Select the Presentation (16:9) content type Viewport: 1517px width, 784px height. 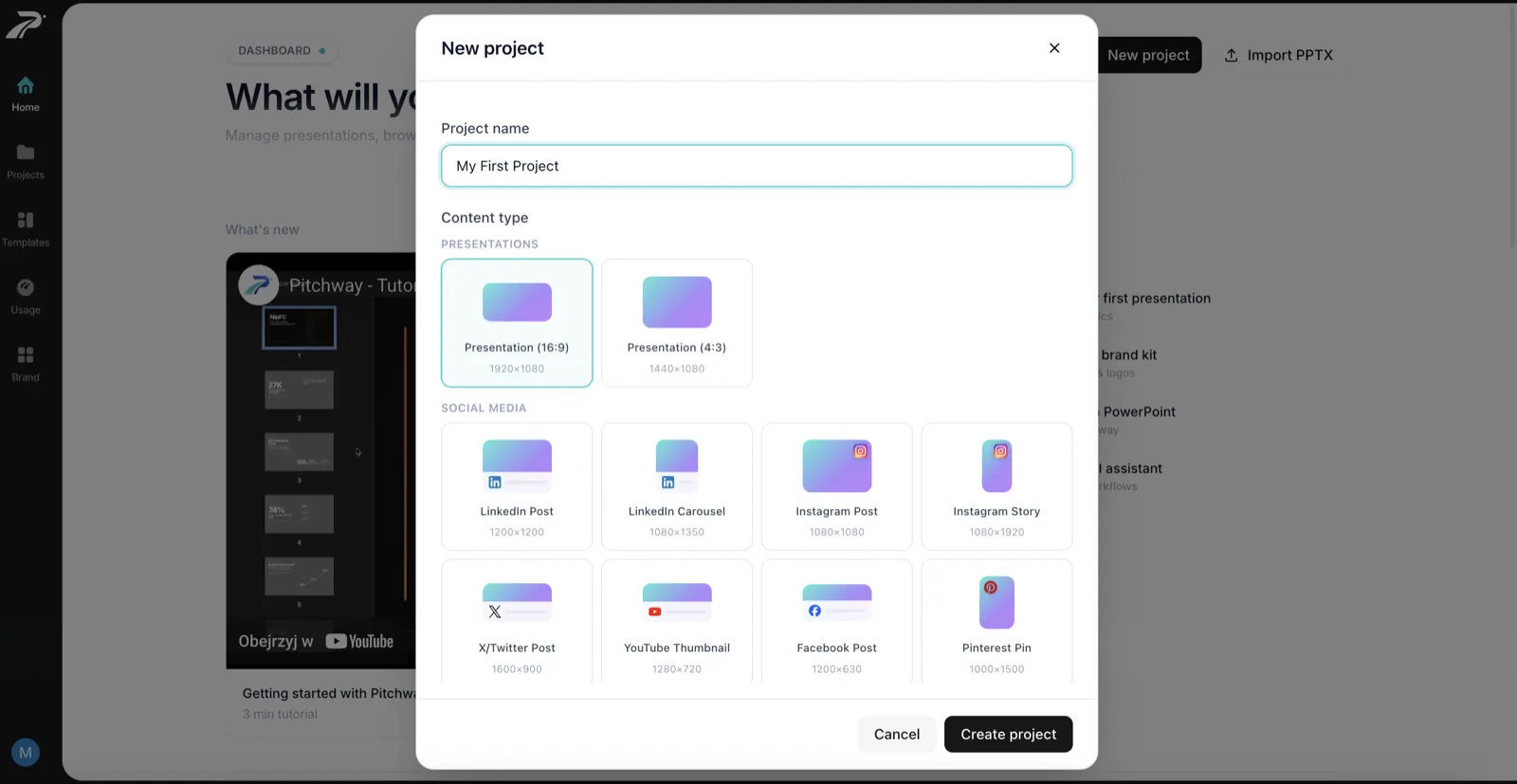pyautogui.click(x=517, y=323)
